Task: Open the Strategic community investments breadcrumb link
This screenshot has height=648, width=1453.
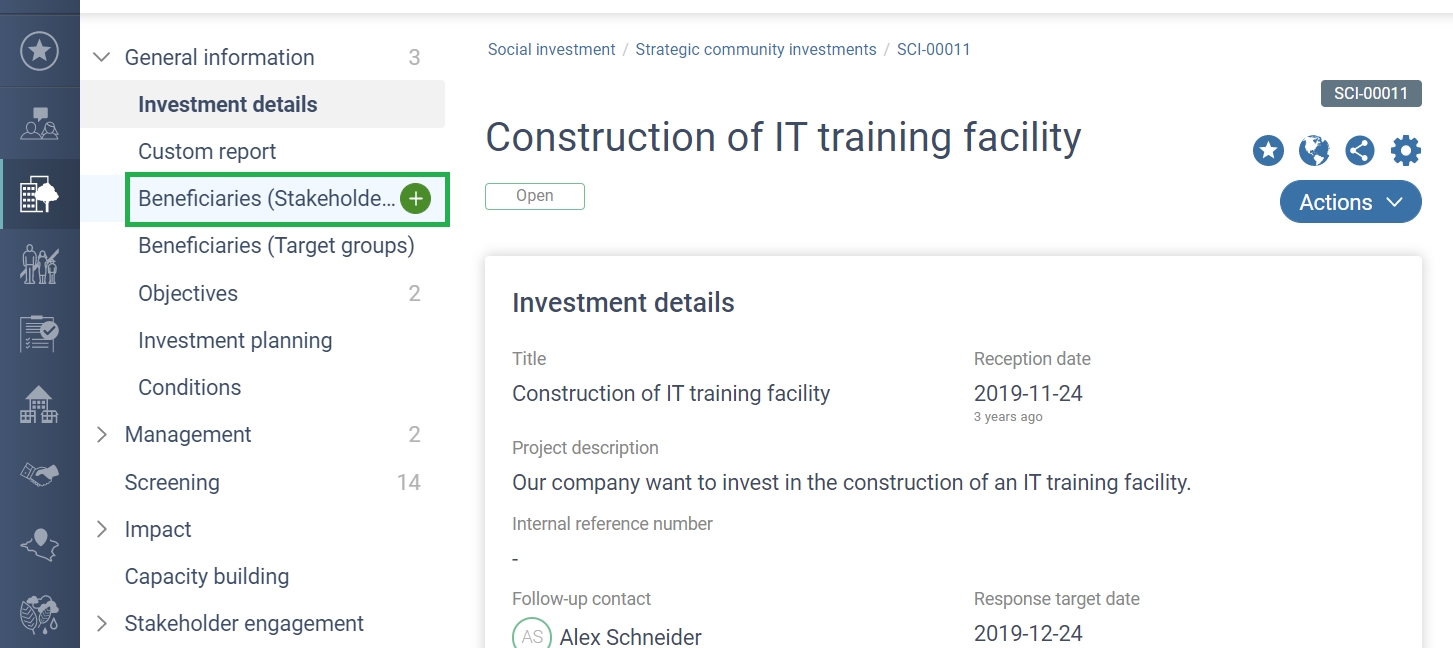Action: click(755, 49)
